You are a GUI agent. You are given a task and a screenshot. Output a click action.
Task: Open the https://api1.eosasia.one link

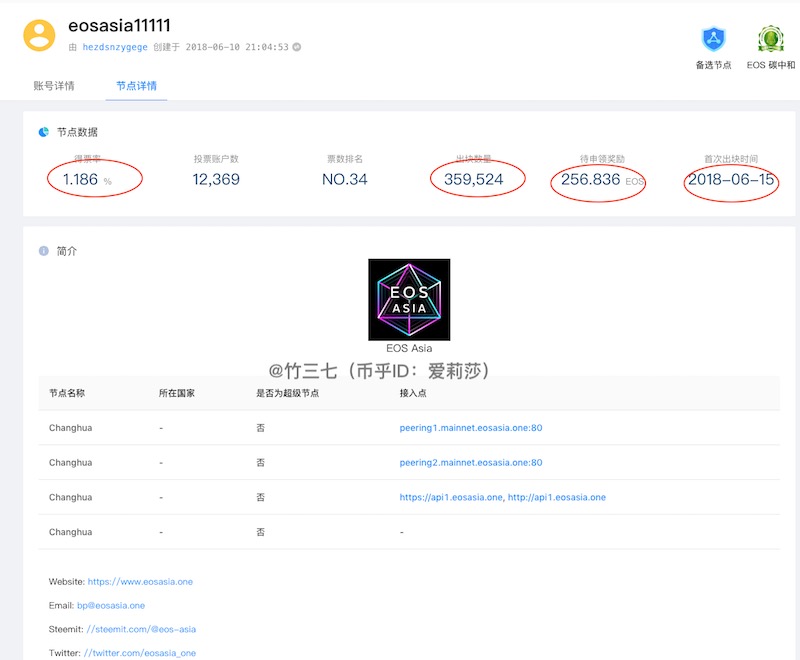click(x=451, y=497)
